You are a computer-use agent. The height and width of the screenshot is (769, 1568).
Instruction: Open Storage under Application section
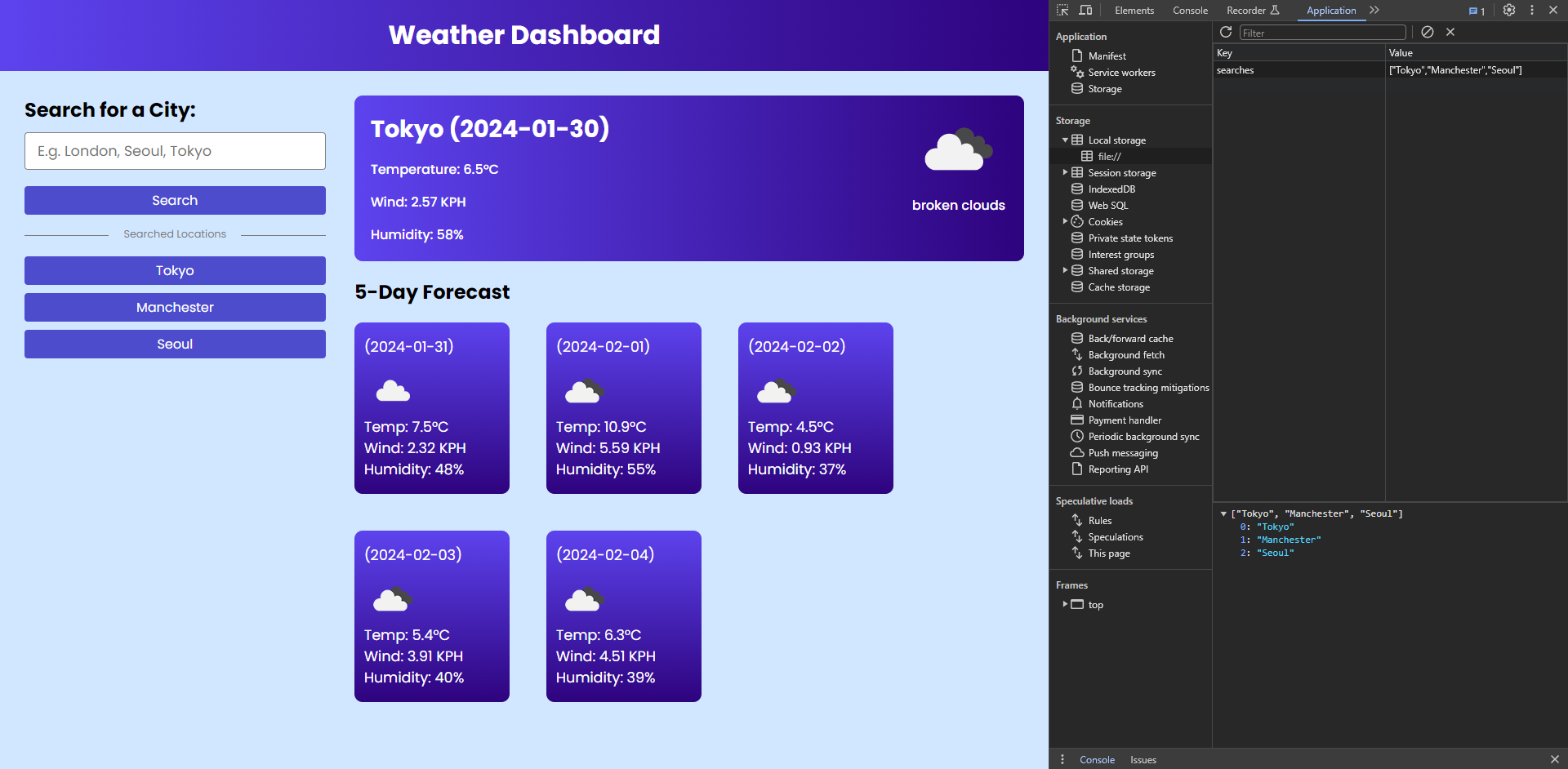pos(1104,89)
